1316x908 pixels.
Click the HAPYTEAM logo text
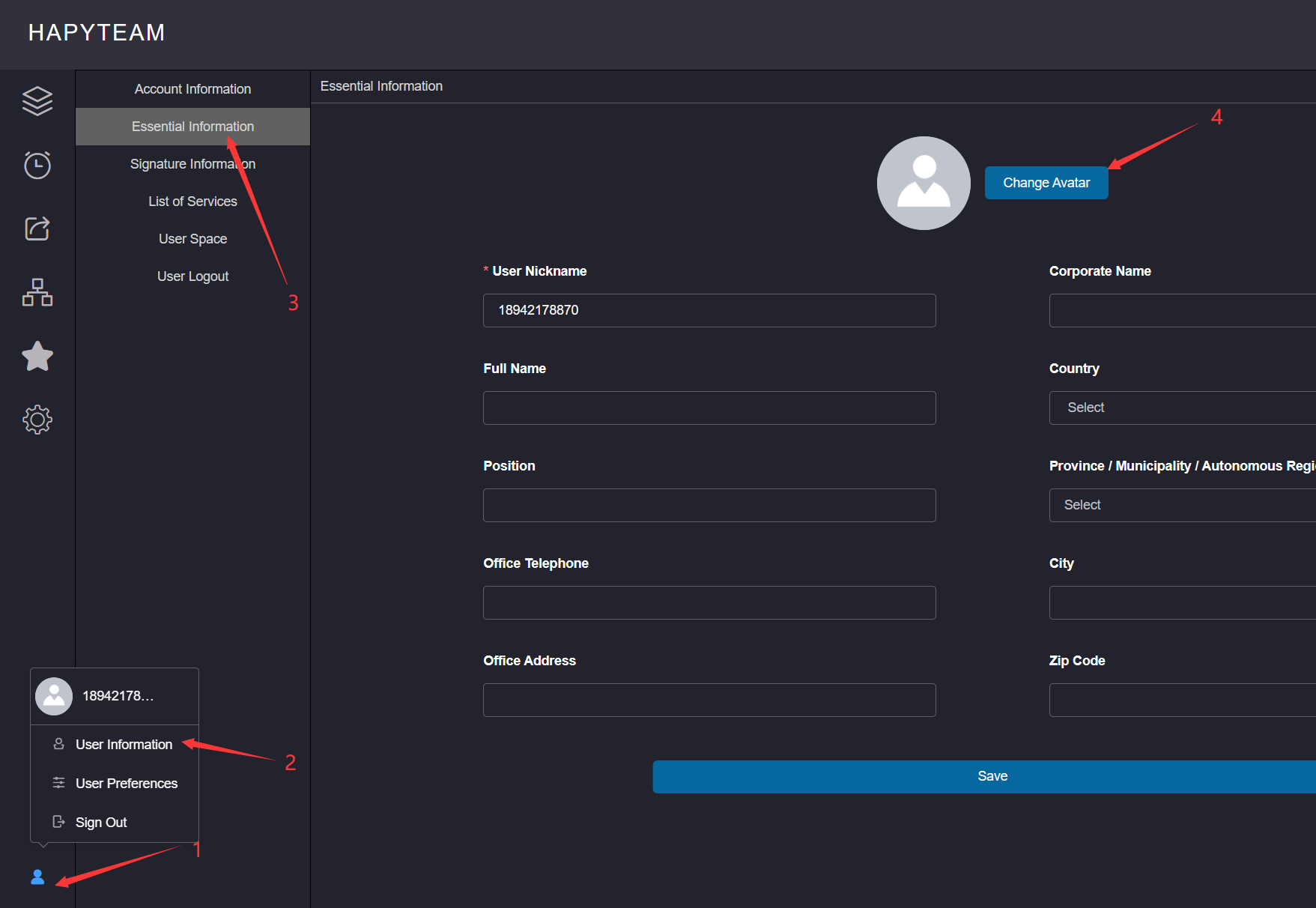pyautogui.click(x=97, y=33)
